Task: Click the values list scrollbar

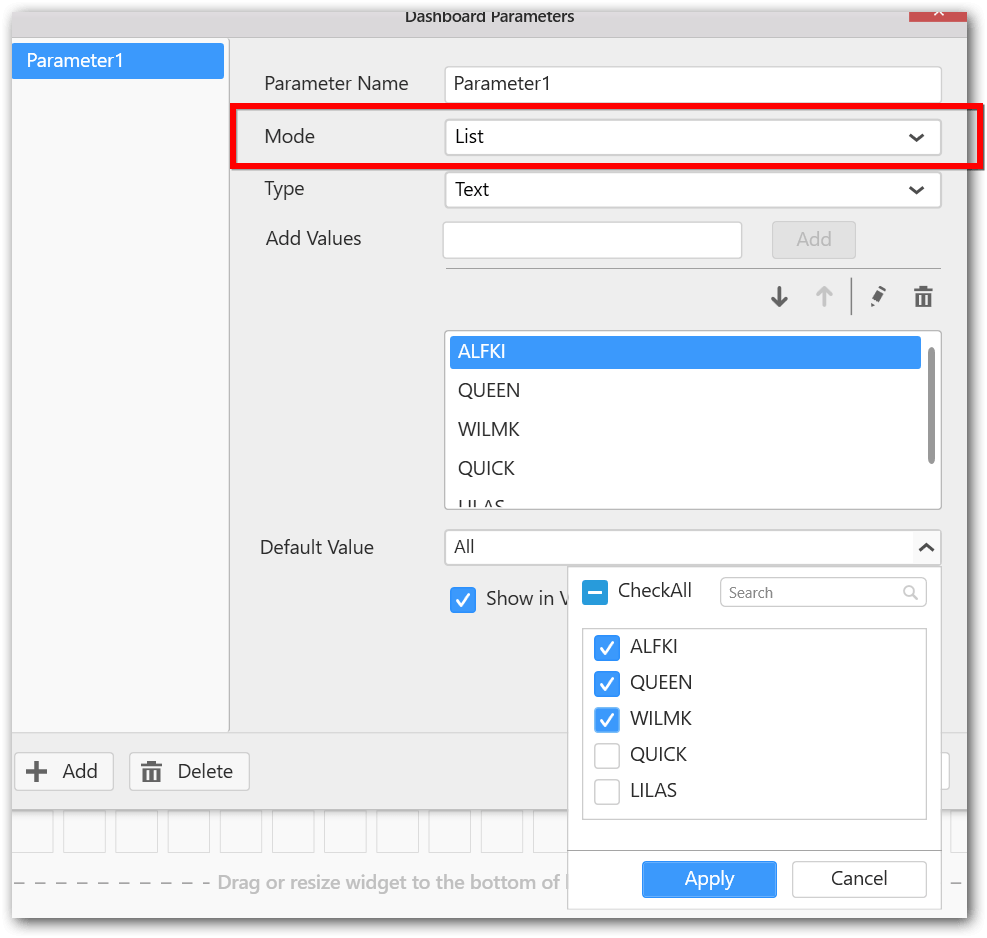Action: point(931,405)
